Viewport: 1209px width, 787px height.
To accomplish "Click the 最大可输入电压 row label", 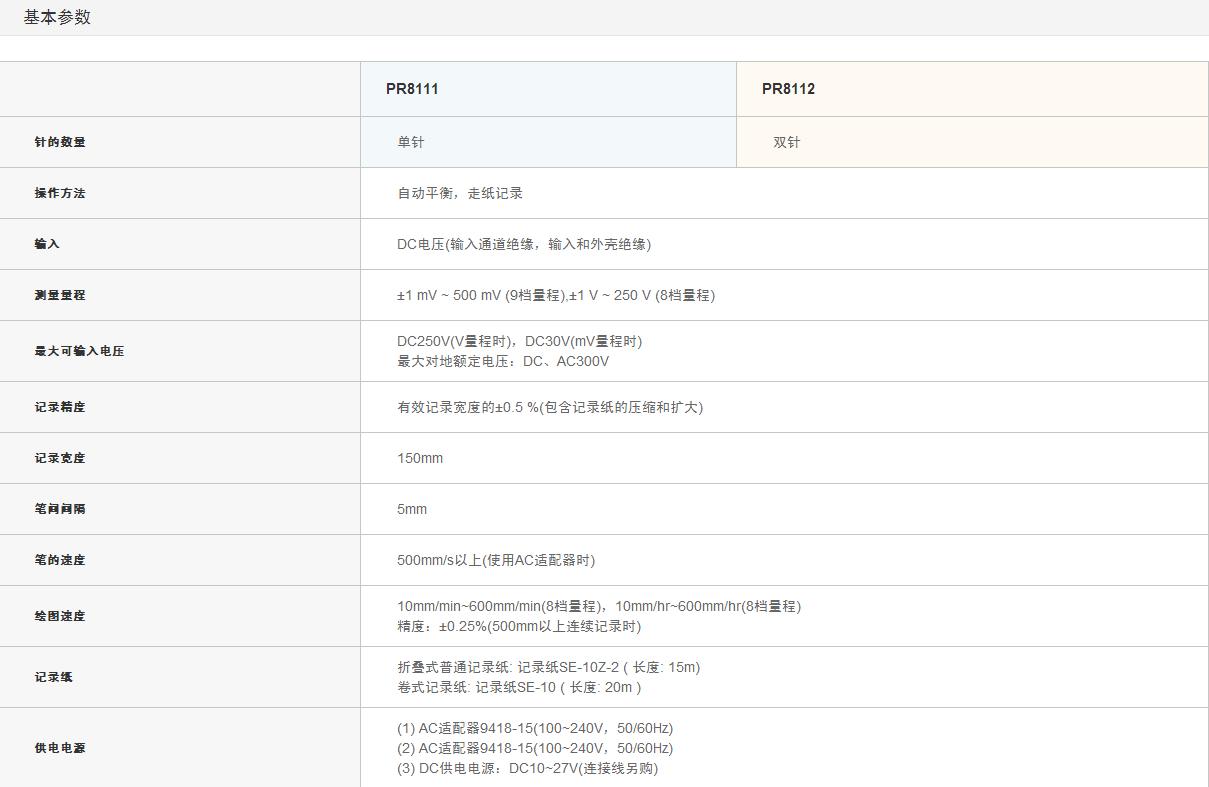I will tap(79, 351).
